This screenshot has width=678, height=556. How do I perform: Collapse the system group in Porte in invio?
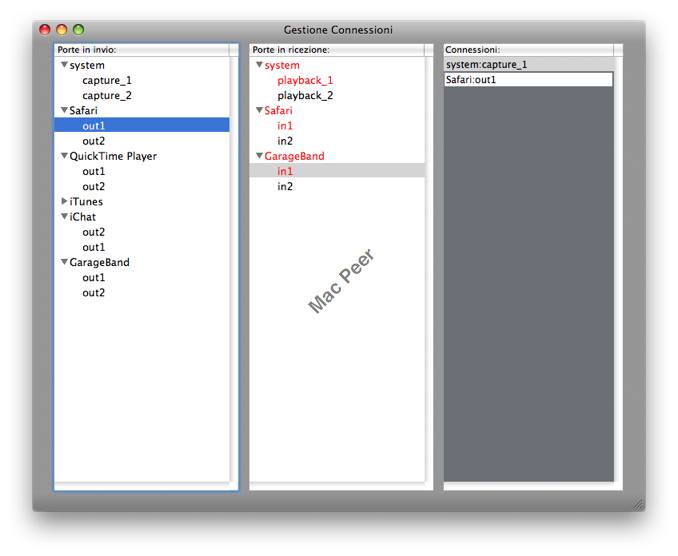(64, 65)
